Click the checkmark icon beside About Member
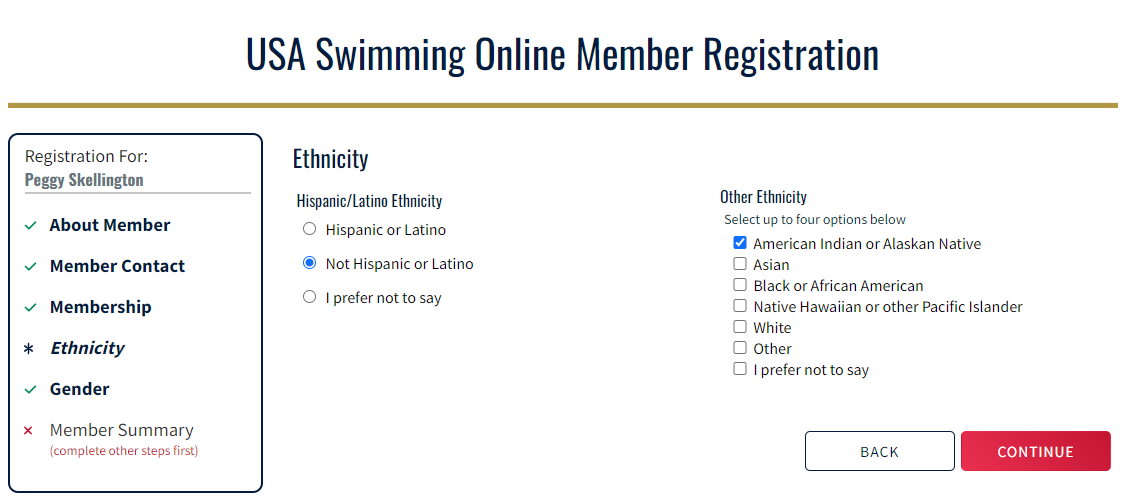Viewport: 1122px width, 497px height. (30, 226)
